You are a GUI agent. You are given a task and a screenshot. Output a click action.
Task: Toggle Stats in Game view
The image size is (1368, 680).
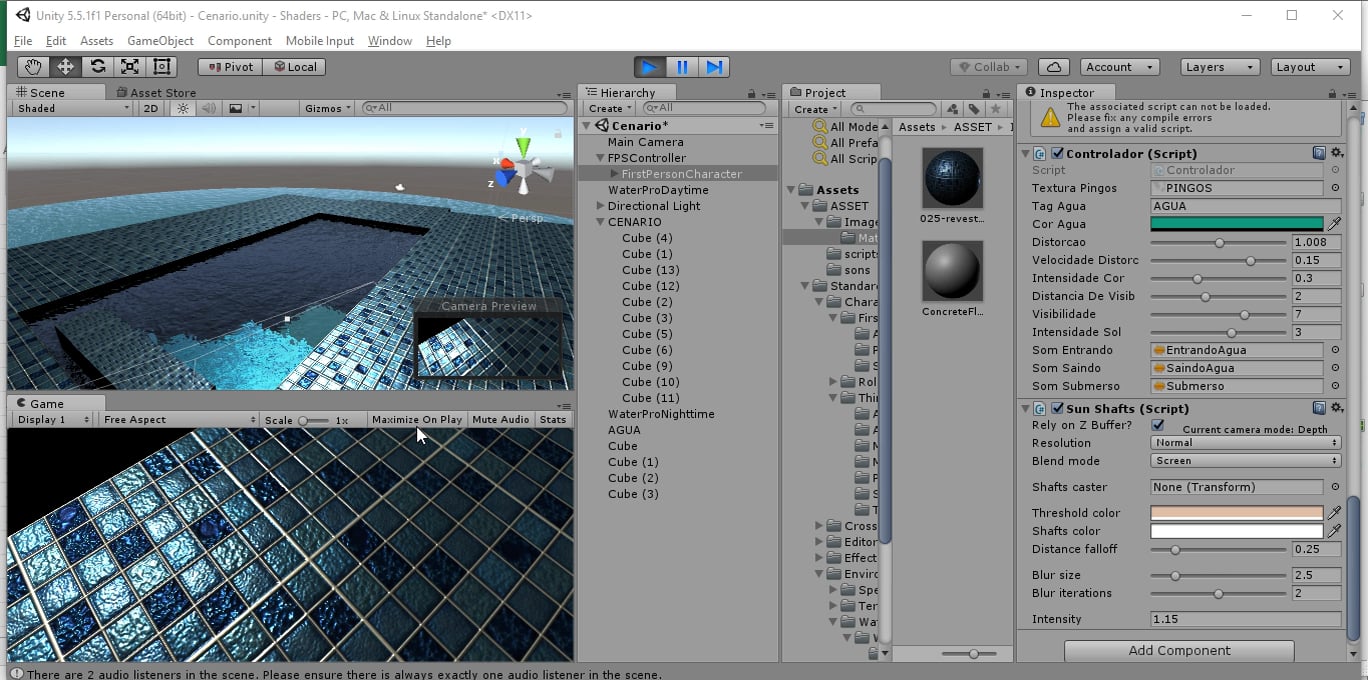pos(553,420)
